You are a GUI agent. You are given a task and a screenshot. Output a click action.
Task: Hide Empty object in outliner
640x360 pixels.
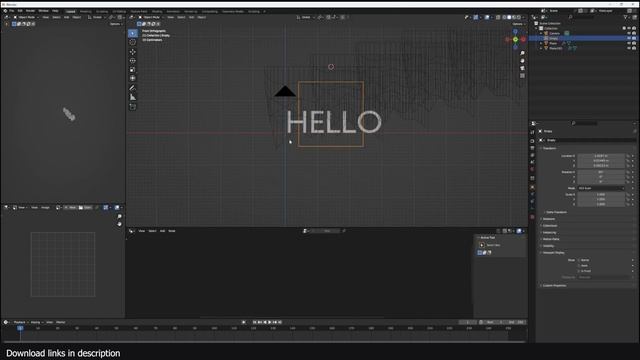tap(629, 38)
